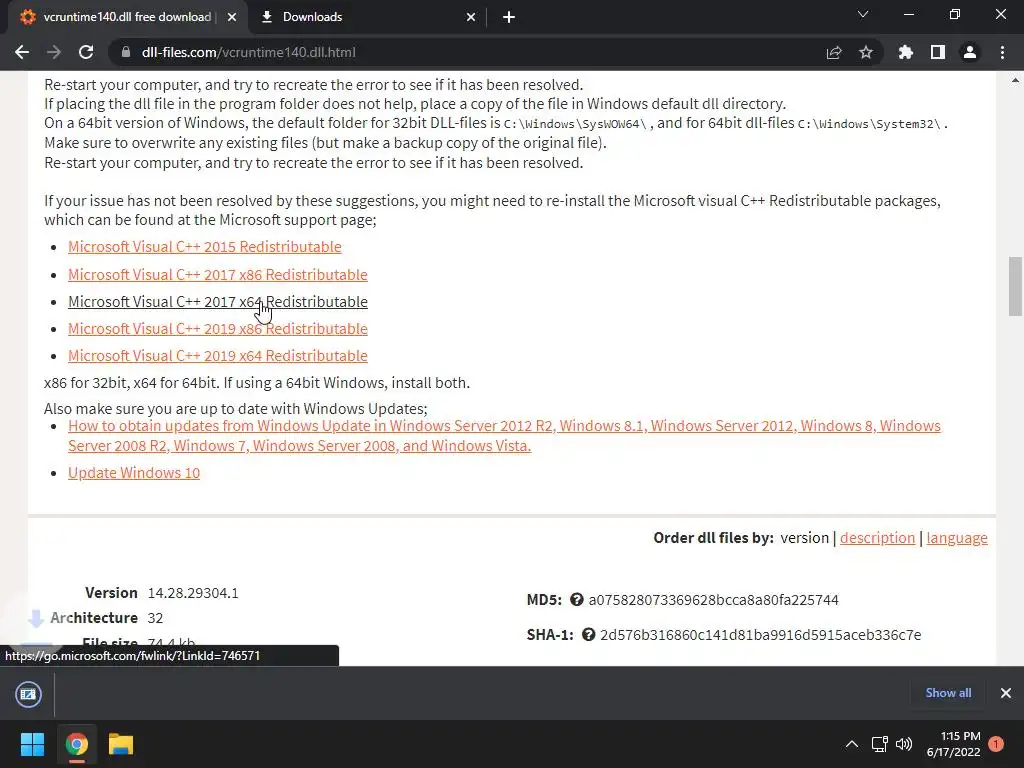The height and width of the screenshot is (768, 1024).
Task: Open network status tray icon
Action: (x=879, y=744)
